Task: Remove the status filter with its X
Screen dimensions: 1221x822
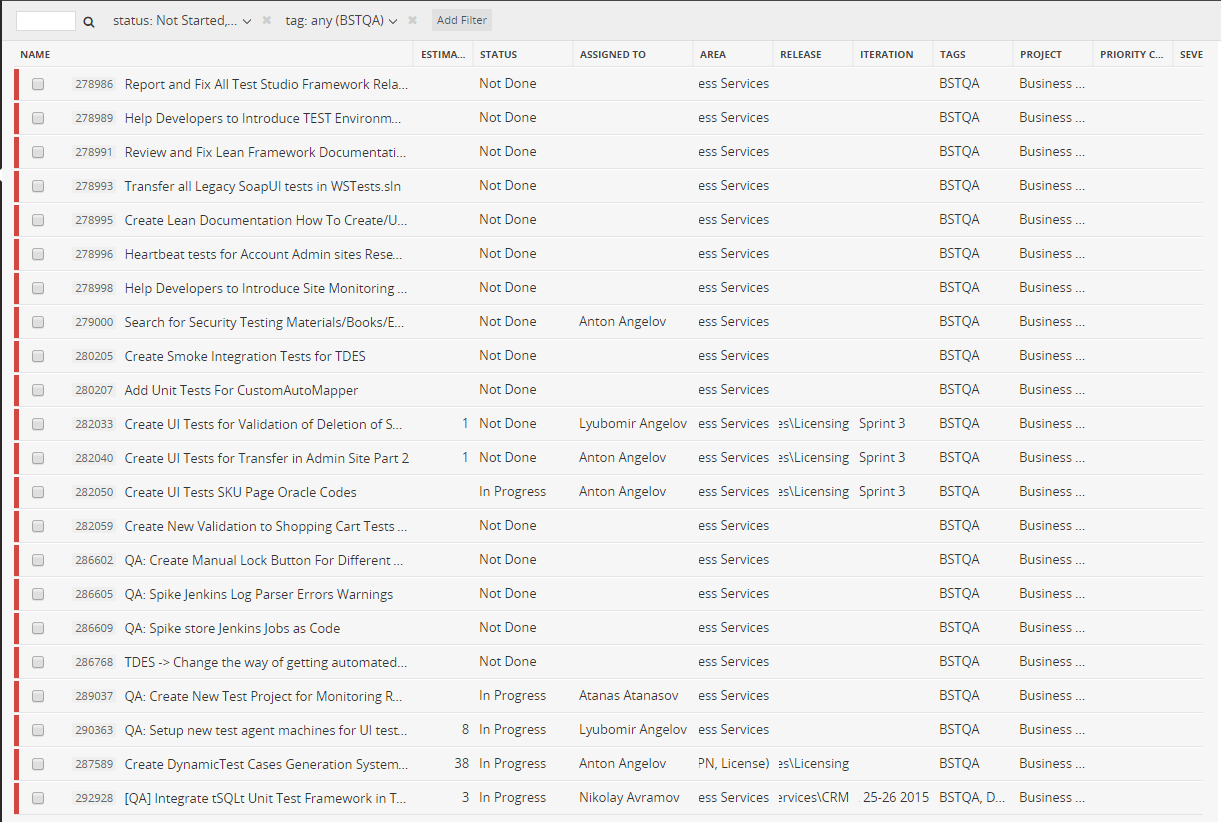Action: pos(266,20)
